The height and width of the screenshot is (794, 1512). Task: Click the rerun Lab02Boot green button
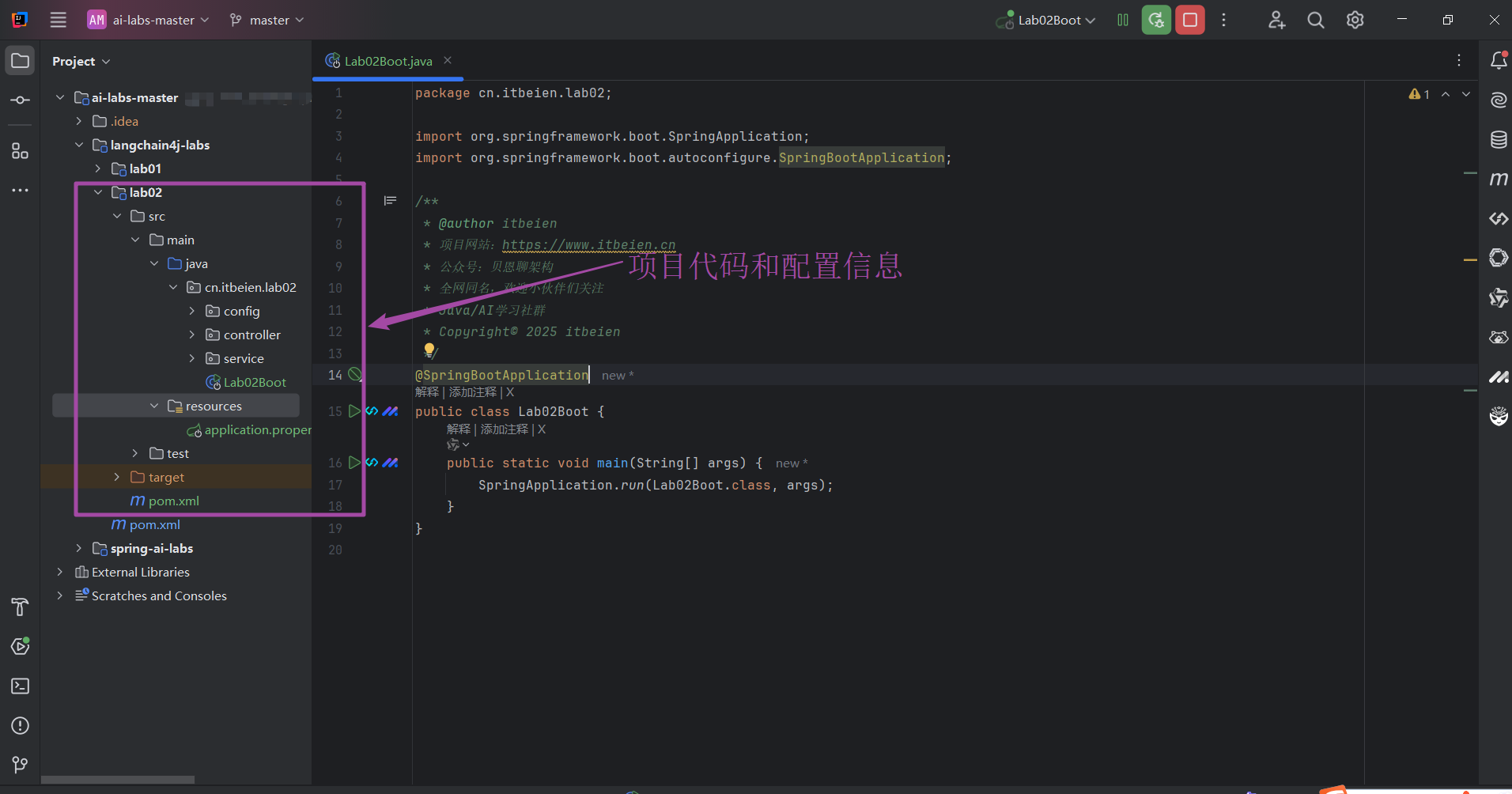[1156, 20]
